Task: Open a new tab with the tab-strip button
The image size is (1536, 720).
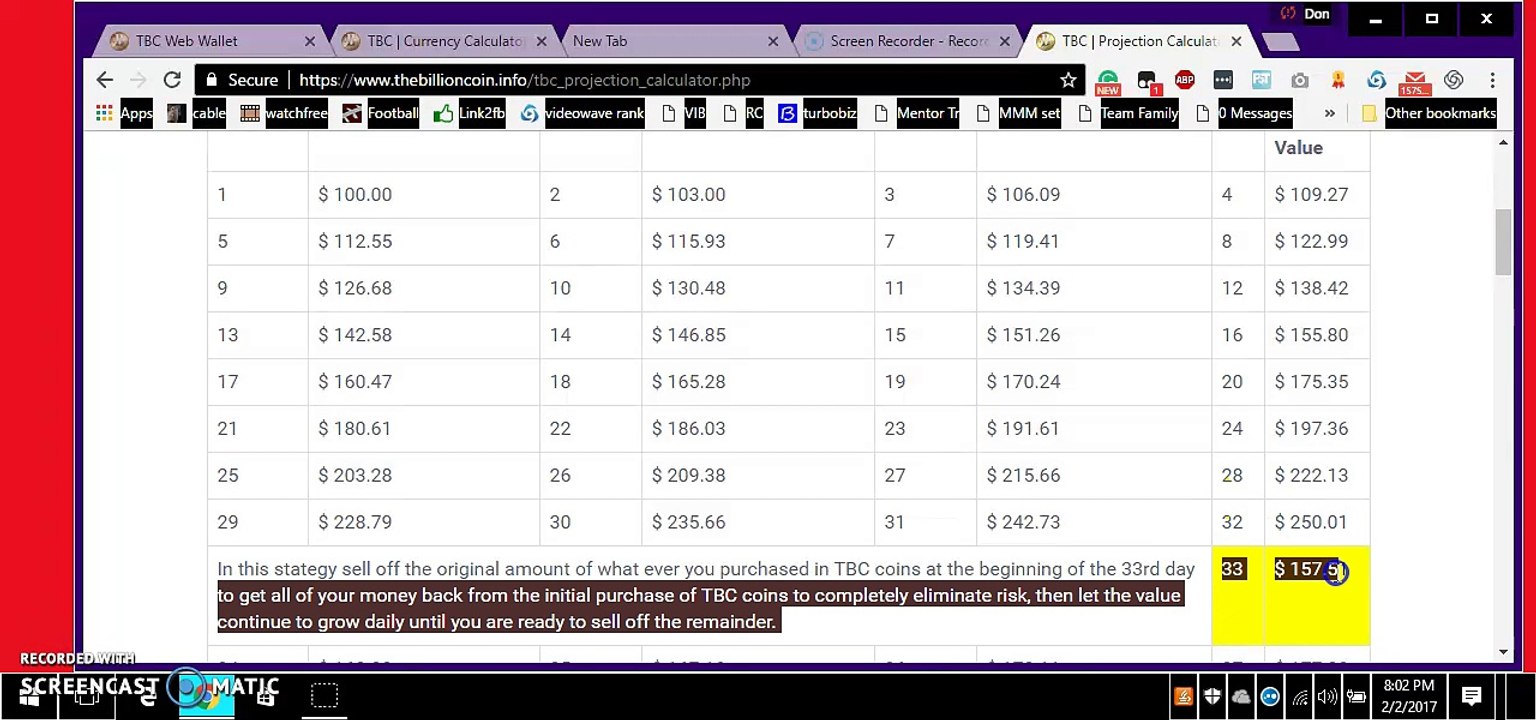Action: (1280, 42)
